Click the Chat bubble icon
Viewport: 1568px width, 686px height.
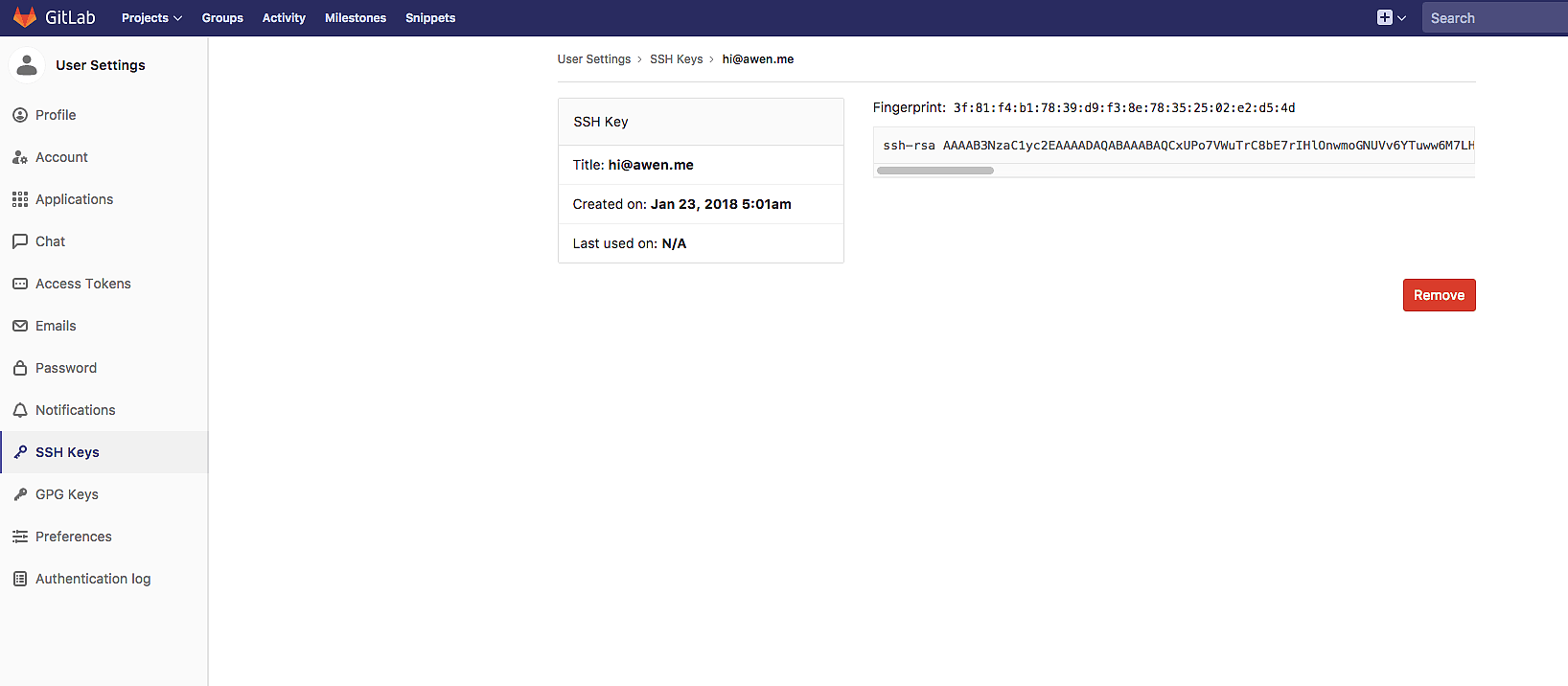tap(20, 241)
